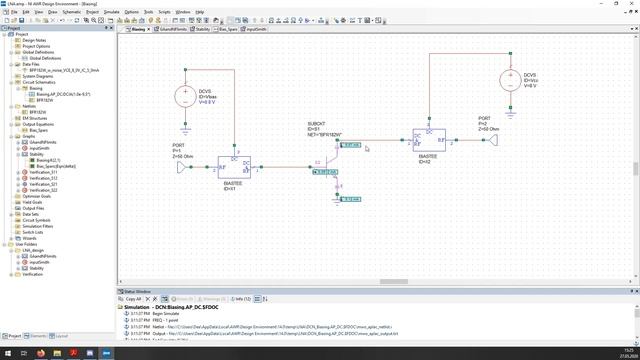The height and width of the screenshot is (360, 640).
Task: Collapse the Global Definitions folder
Action: 11,52
